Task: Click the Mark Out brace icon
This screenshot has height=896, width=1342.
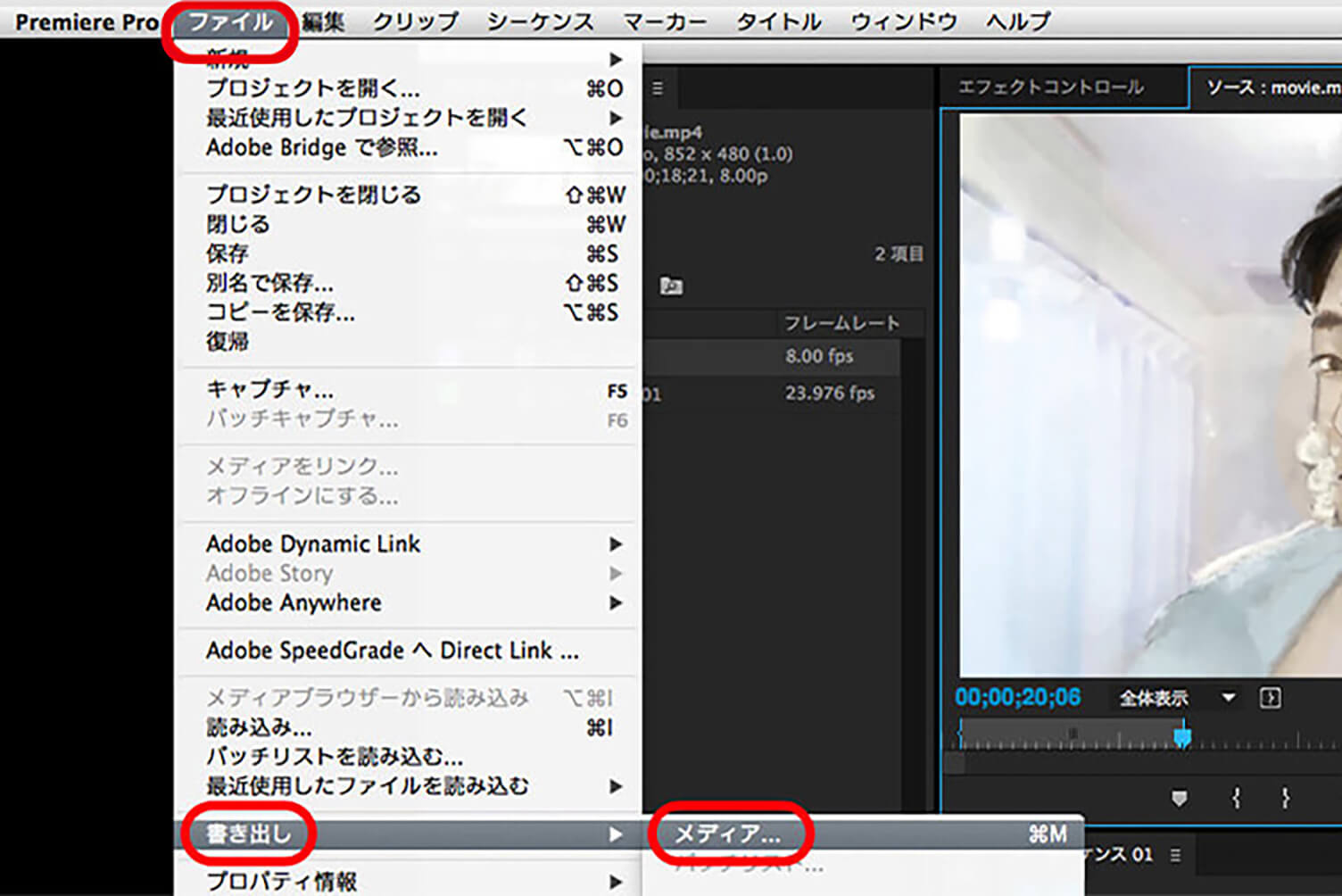Action: click(x=1285, y=798)
